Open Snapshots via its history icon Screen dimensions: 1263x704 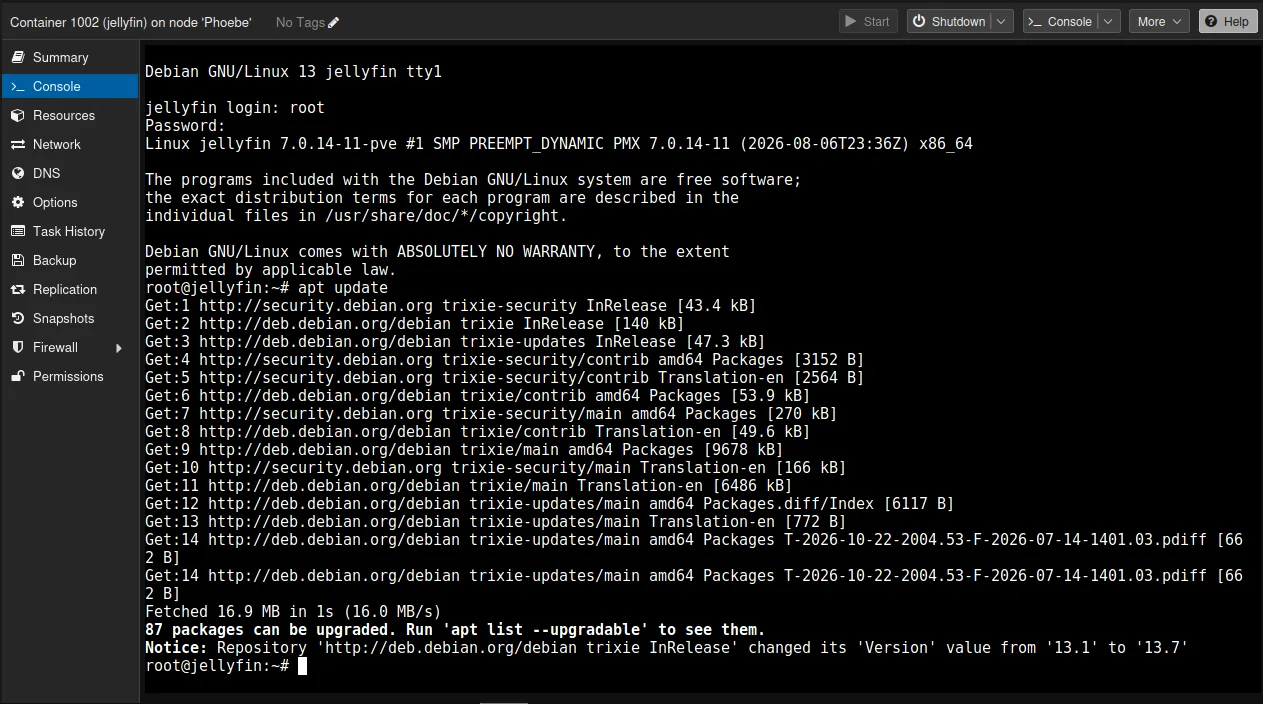(x=17, y=318)
